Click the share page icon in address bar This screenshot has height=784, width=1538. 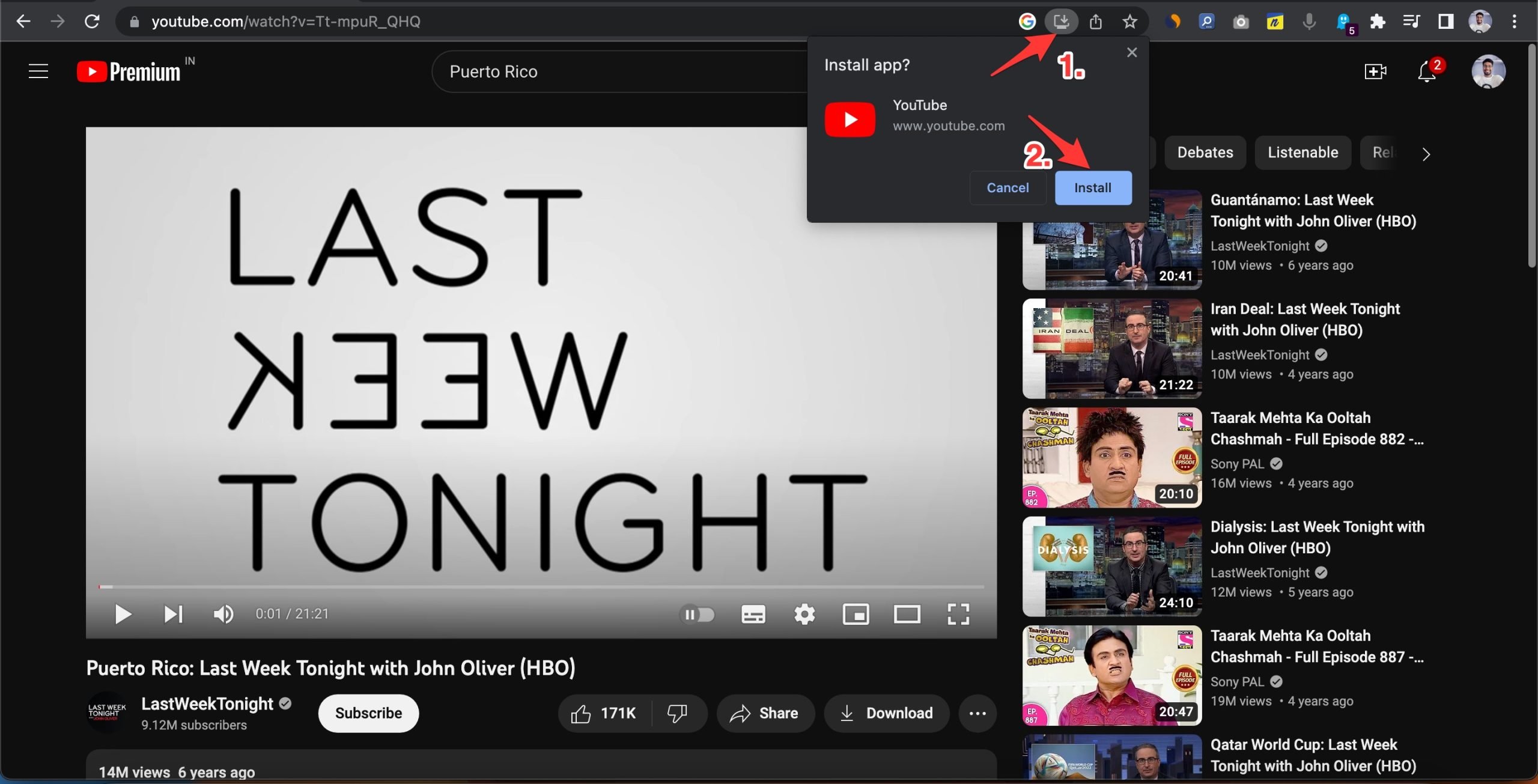pos(1096,22)
